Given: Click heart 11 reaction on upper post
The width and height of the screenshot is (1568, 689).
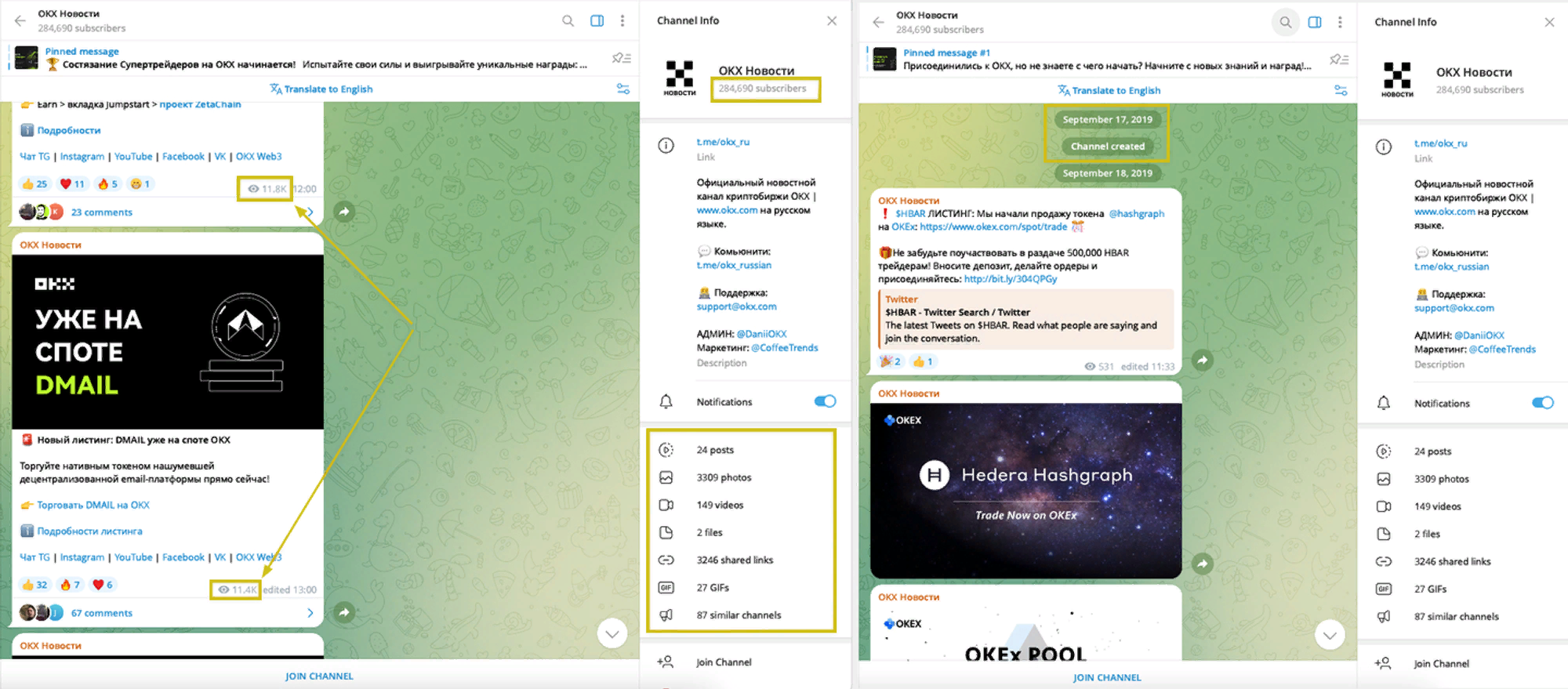Looking at the screenshot, I should tap(72, 184).
